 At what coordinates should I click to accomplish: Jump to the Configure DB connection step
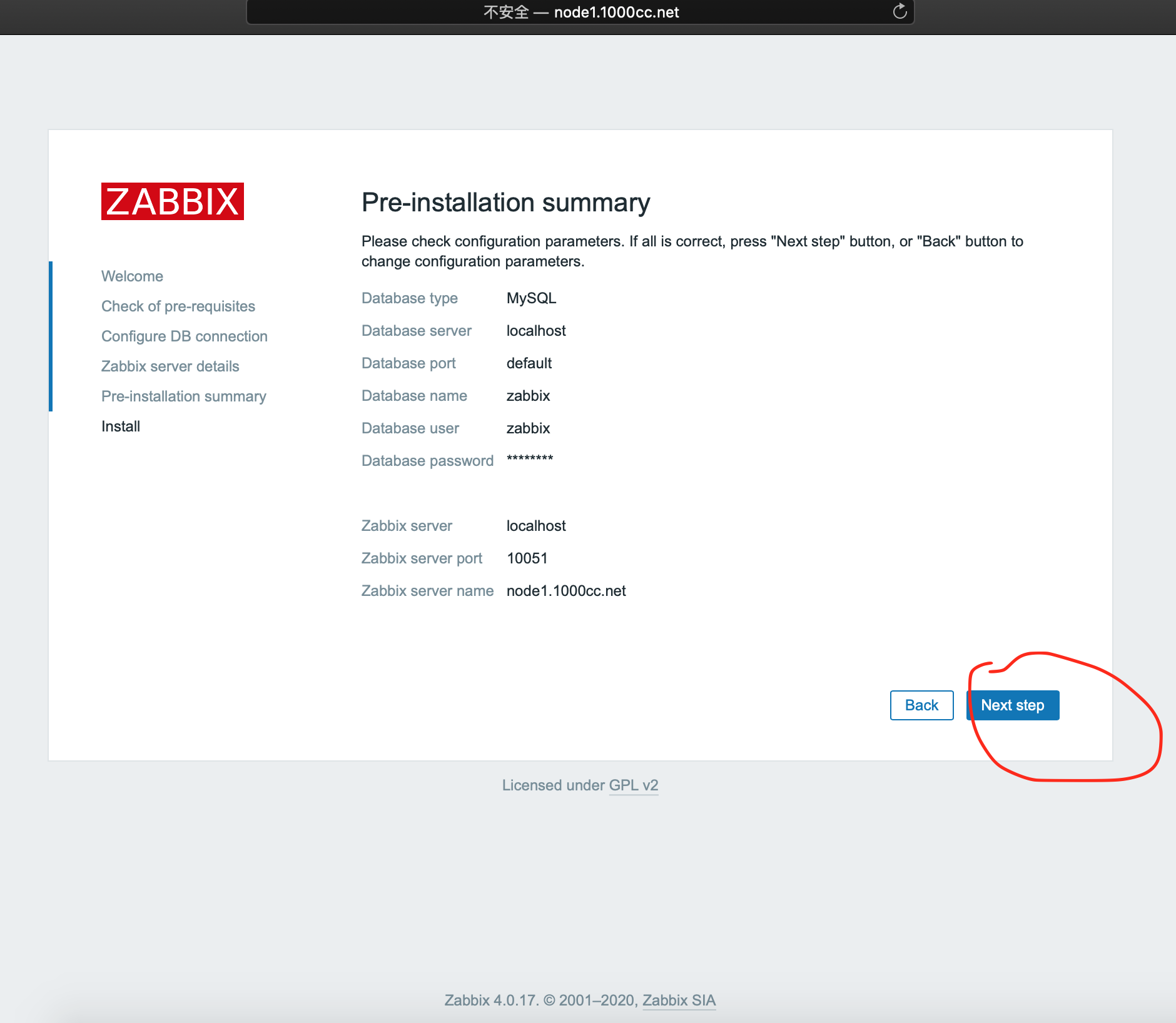tap(185, 336)
